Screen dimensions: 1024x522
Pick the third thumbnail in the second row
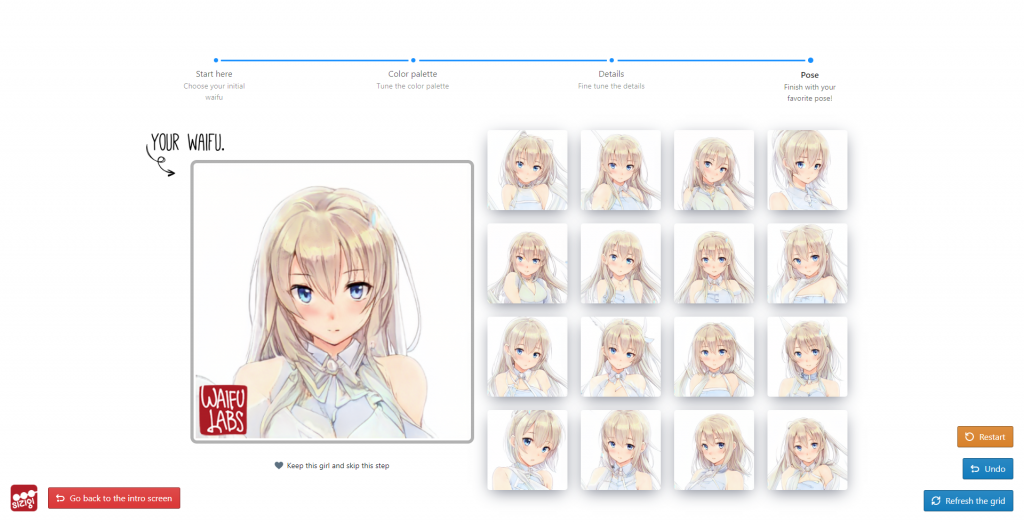click(714, 263)
